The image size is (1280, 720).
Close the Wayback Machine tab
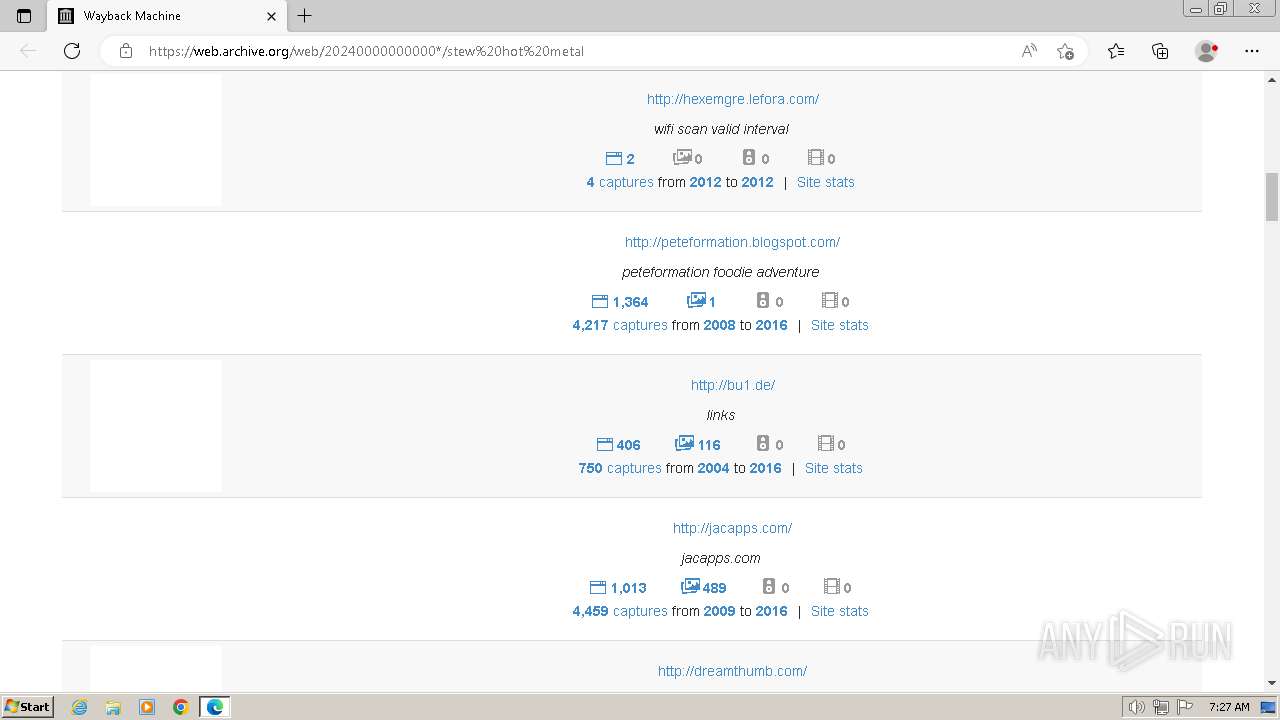(272, 16)
